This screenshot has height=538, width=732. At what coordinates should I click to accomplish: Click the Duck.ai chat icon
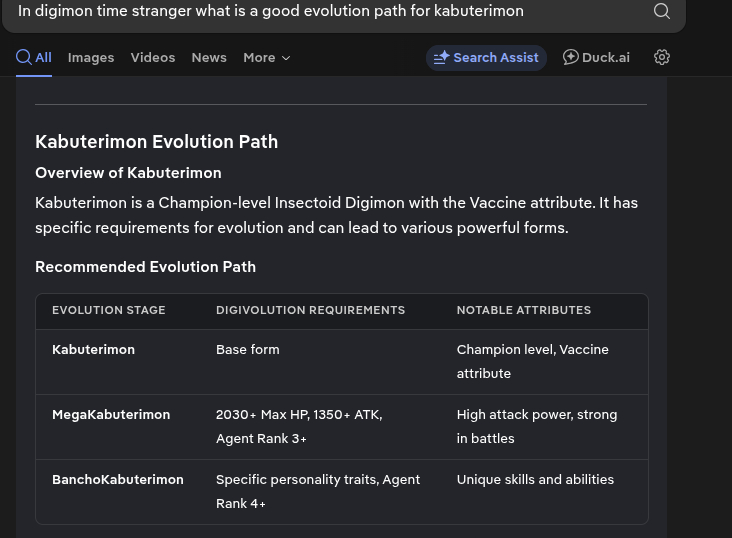pyautogui.click(x=571, y=57)
